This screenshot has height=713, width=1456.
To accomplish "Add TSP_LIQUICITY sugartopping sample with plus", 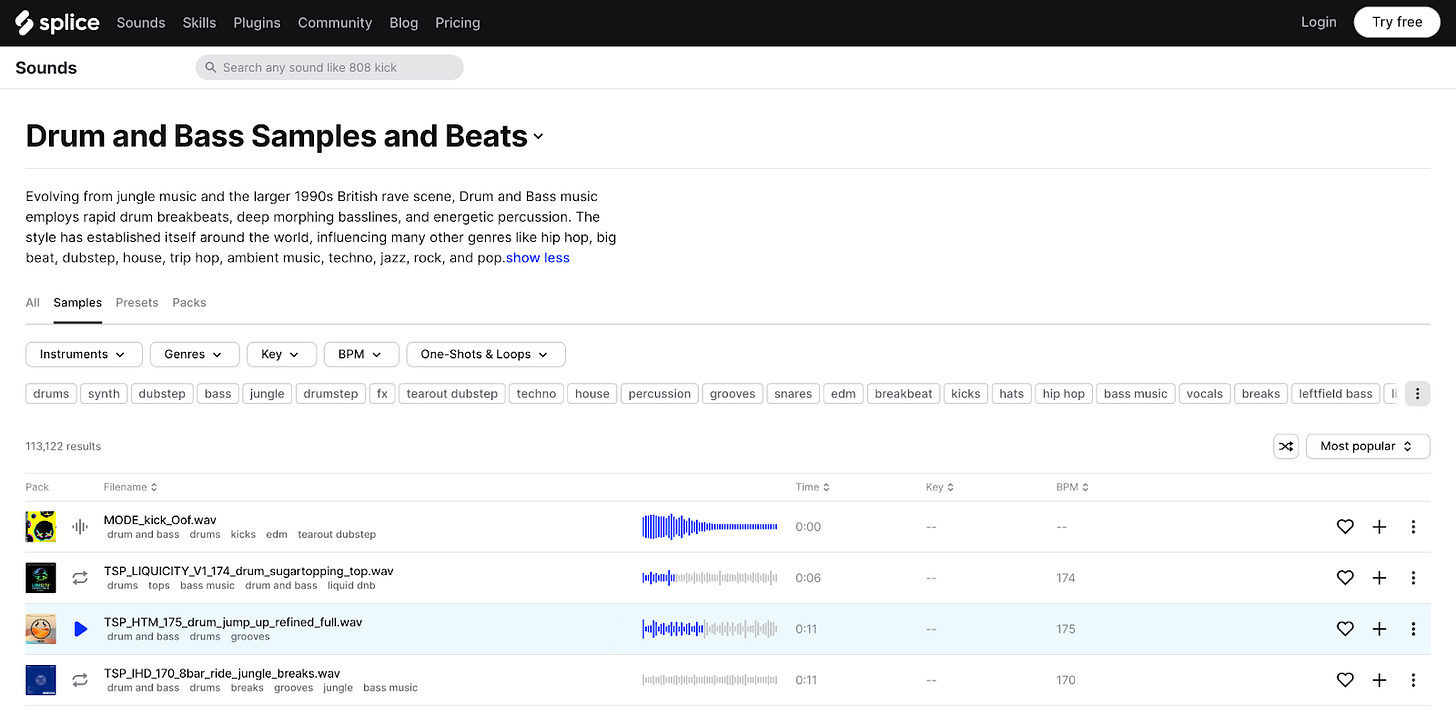I will click(1379, 578).
